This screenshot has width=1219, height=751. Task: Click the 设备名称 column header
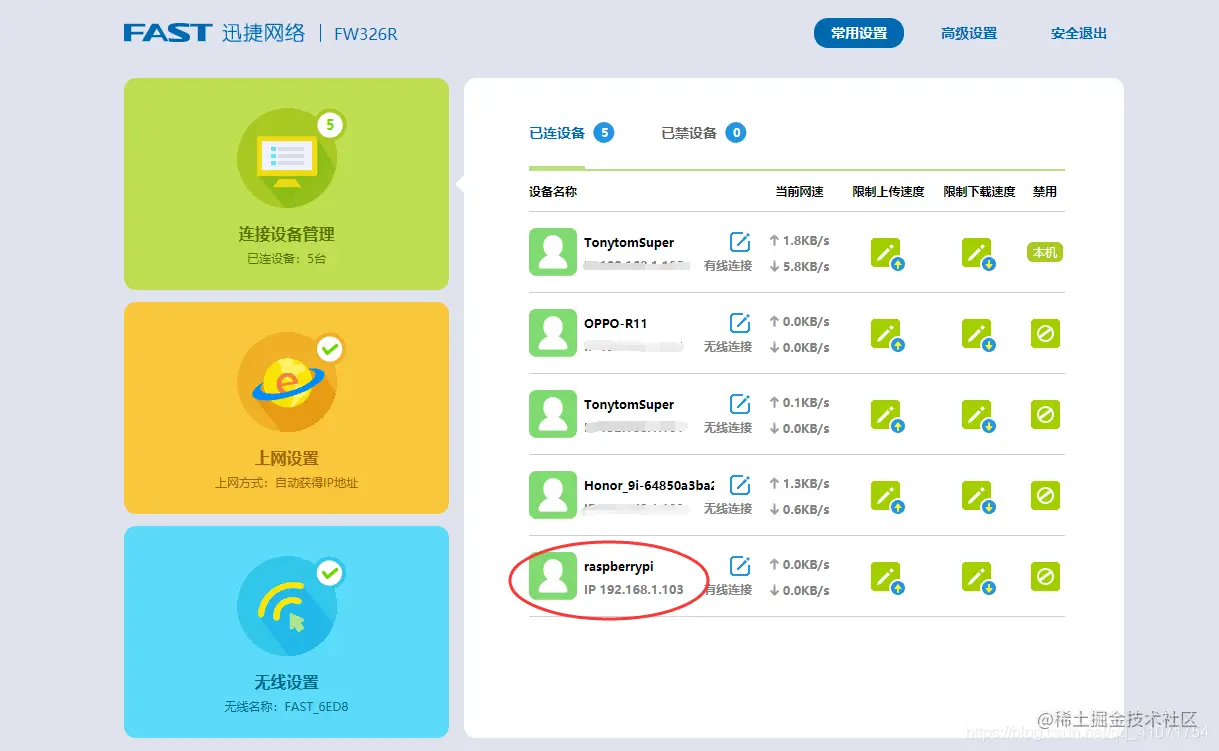(553, 191)
